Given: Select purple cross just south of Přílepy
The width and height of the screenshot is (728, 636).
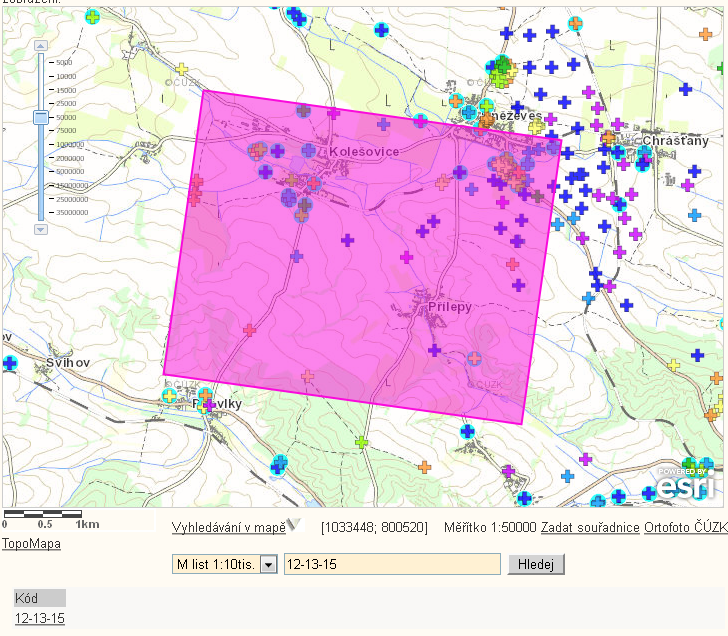Looking at the screenshot, I should pos(434,350).
